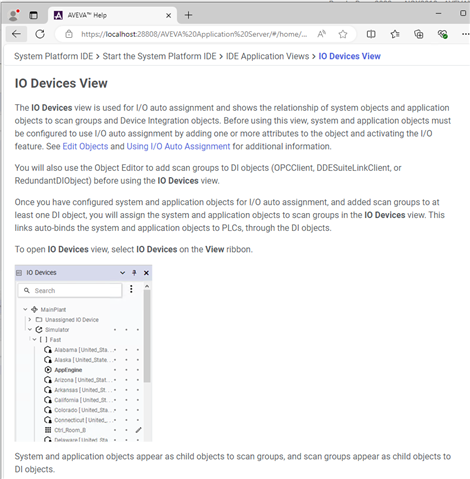Viewport: 470px width, 479px height.
Task: Go to System Platform IDE breadcrumb
Action: point(53,56)
